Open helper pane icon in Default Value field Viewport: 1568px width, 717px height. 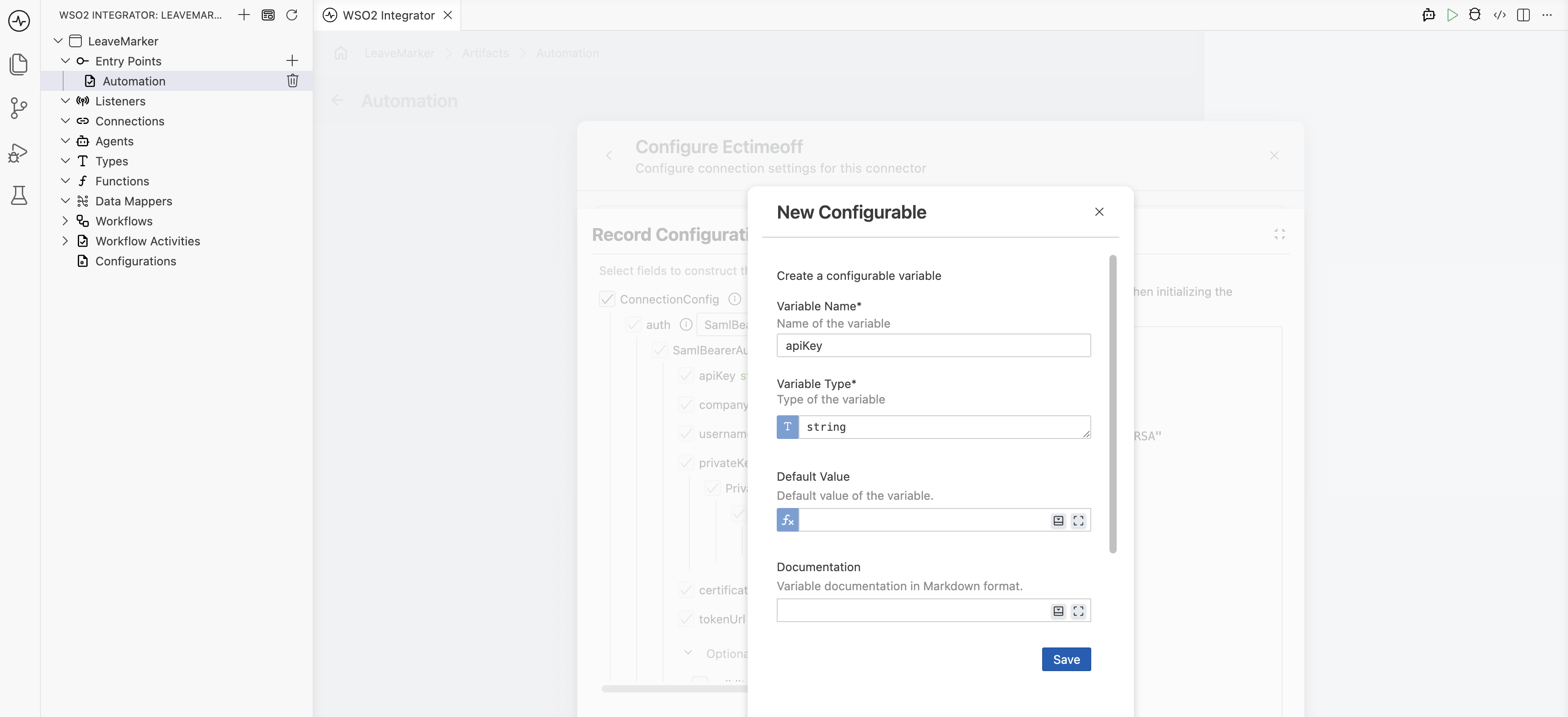[1059, 520]
